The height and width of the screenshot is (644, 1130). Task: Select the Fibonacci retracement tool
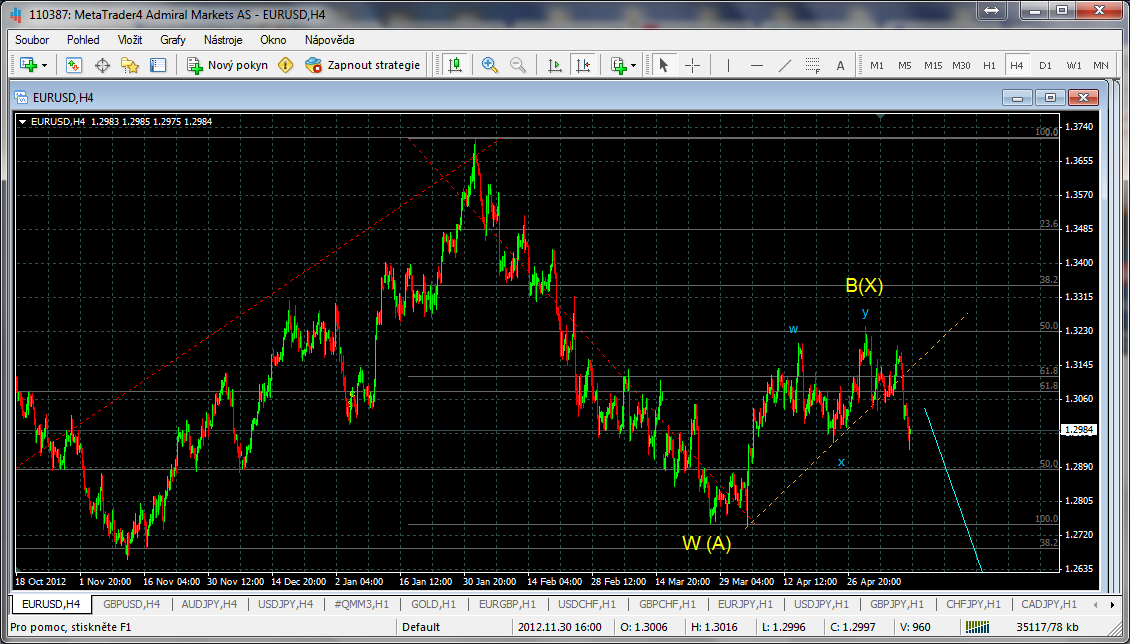point(813,65)
